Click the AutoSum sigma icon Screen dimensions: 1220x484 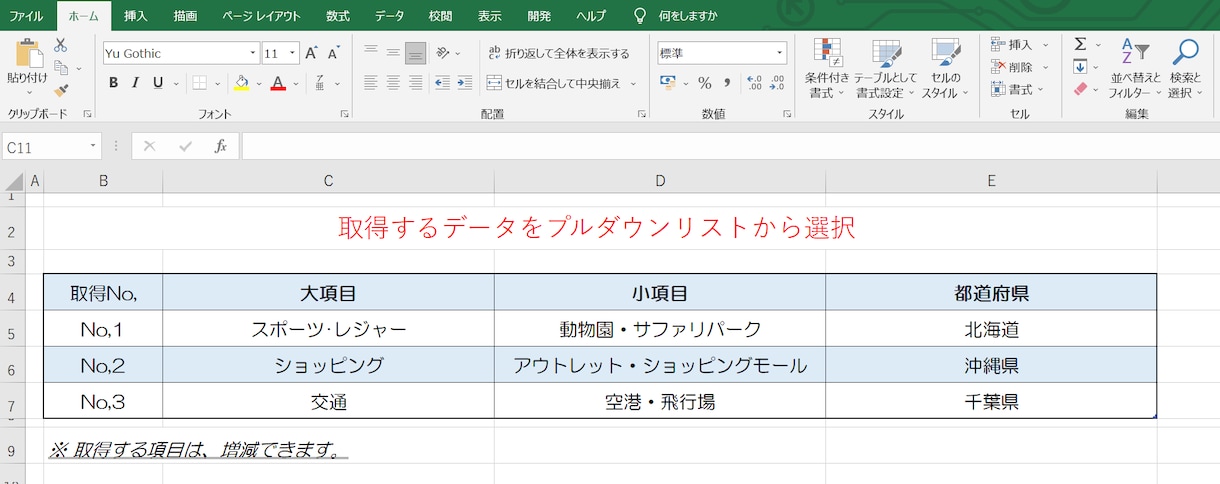(x=1080, y=45)
